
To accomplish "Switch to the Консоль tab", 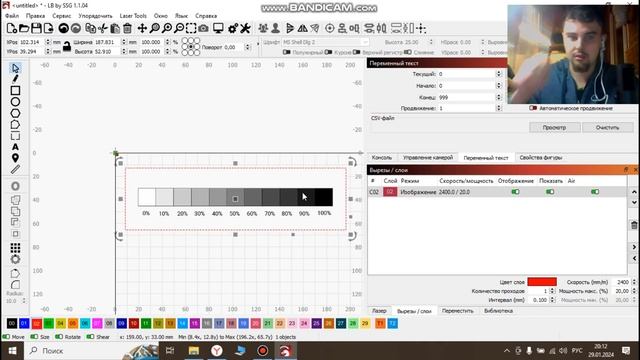I will [x=382, y=158].
